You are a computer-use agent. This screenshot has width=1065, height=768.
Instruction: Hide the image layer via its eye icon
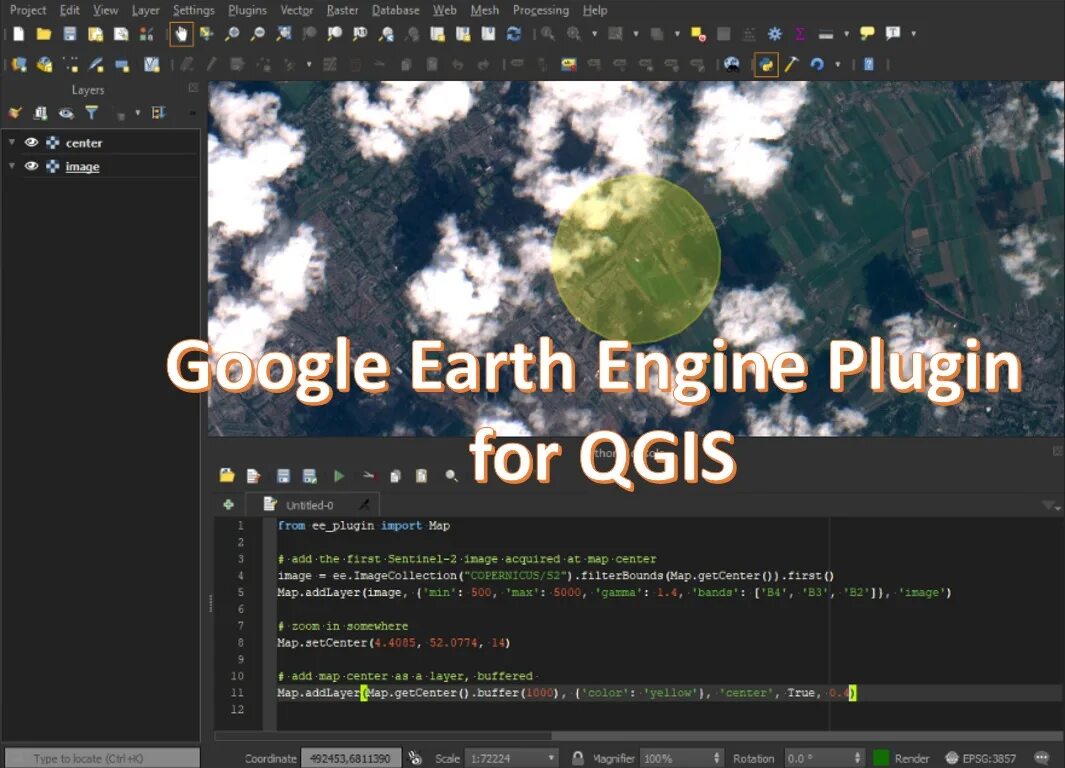pyautogui.click(x=31, y=166)
